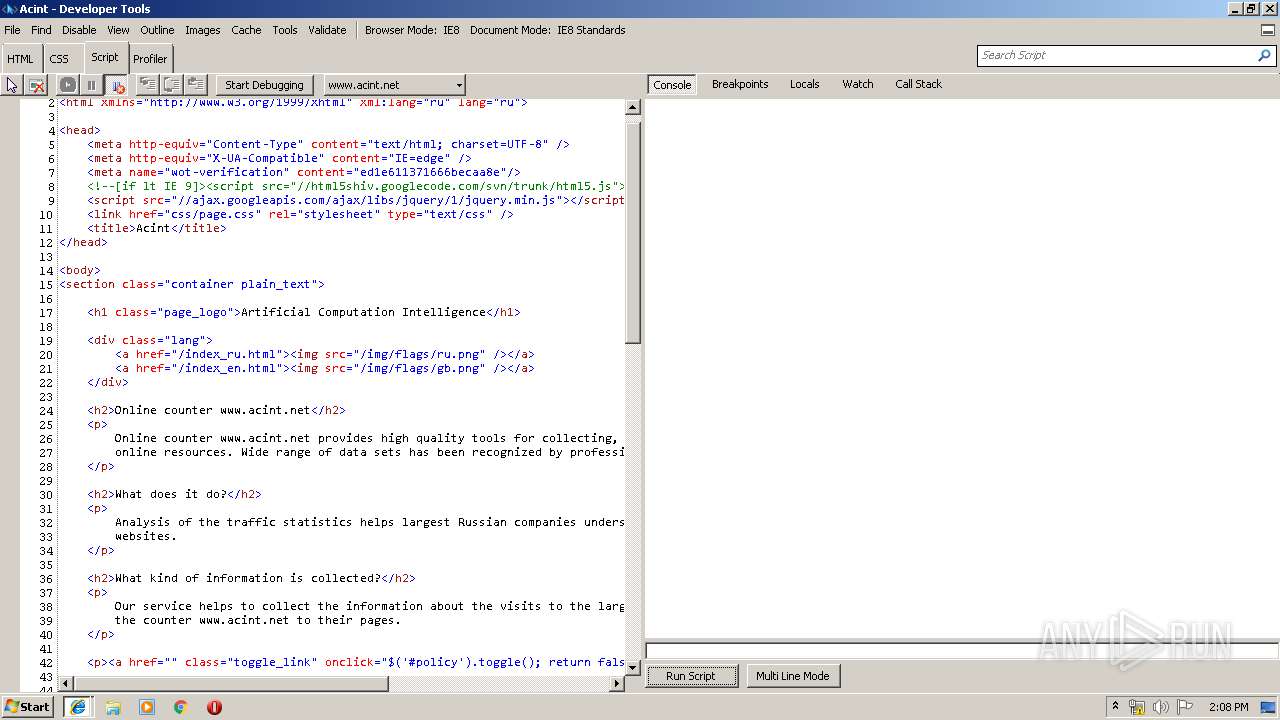Open Browser Mode: IE8 menu
The width and height of the screenshot is (1280, 720).
[x=412, y=30]
